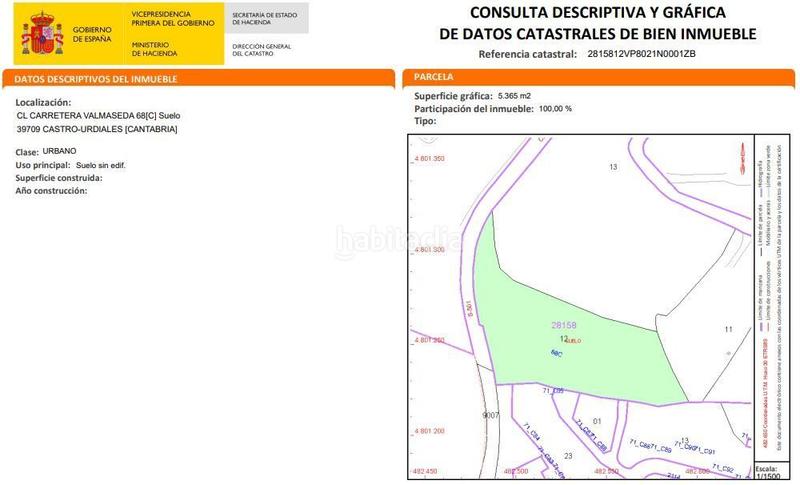800x485 pixels.
Task: Click the Gobierno de España coat of arms
Action: [41, 34]
